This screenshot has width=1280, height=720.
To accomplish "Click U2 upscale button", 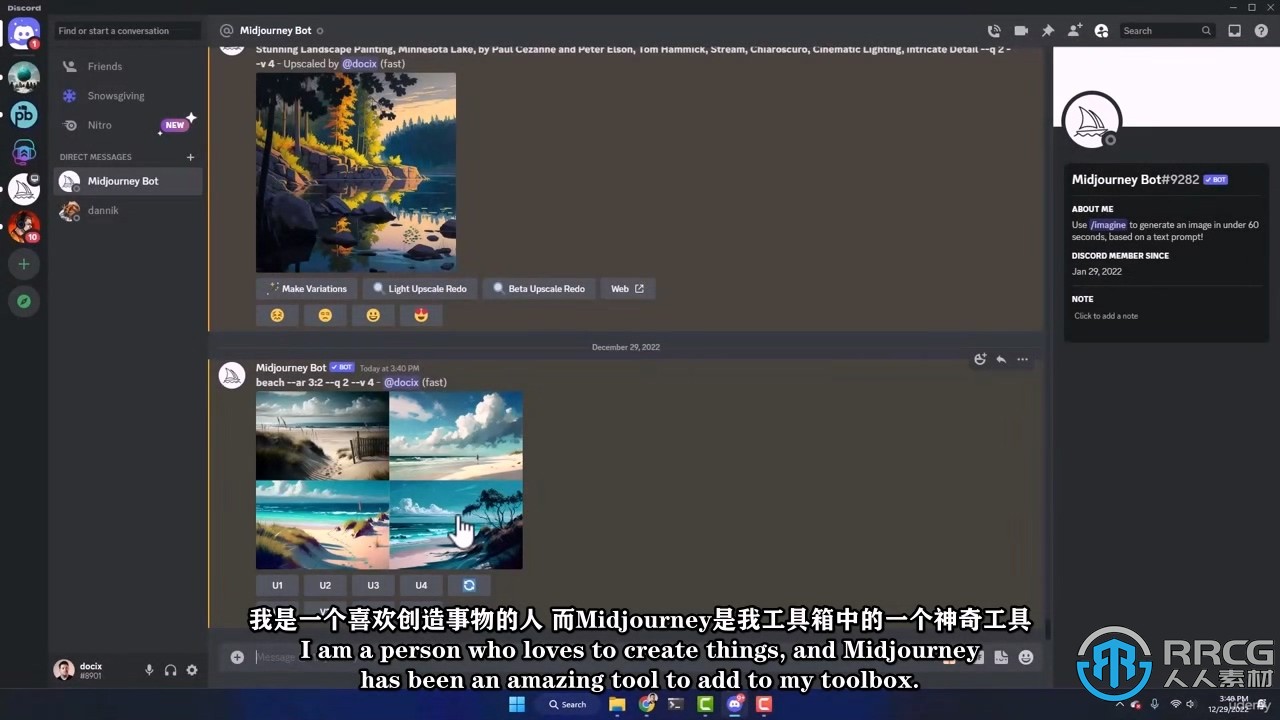I will (325, 586).
